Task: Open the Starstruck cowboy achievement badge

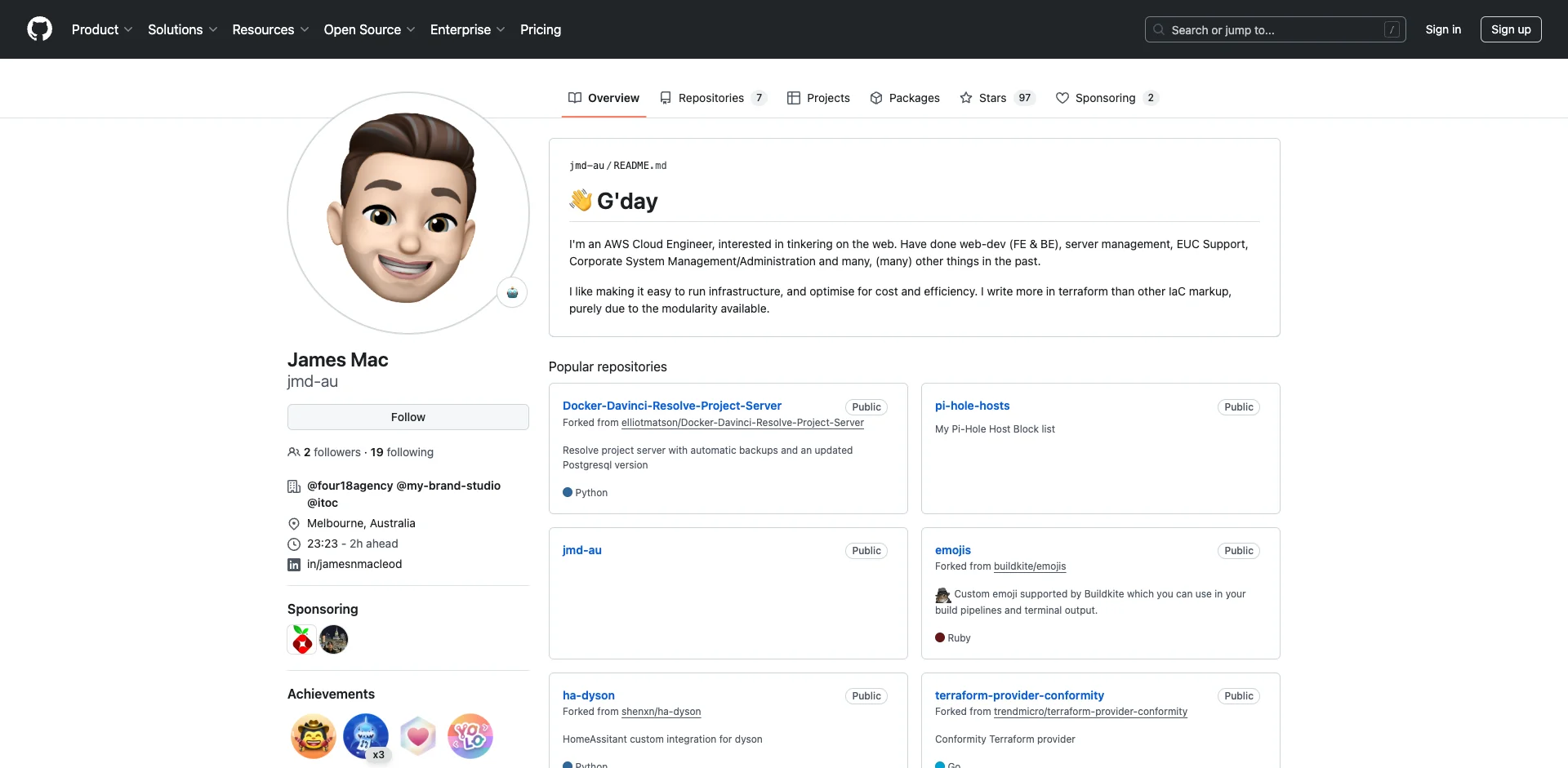Action: click(314, 736)
